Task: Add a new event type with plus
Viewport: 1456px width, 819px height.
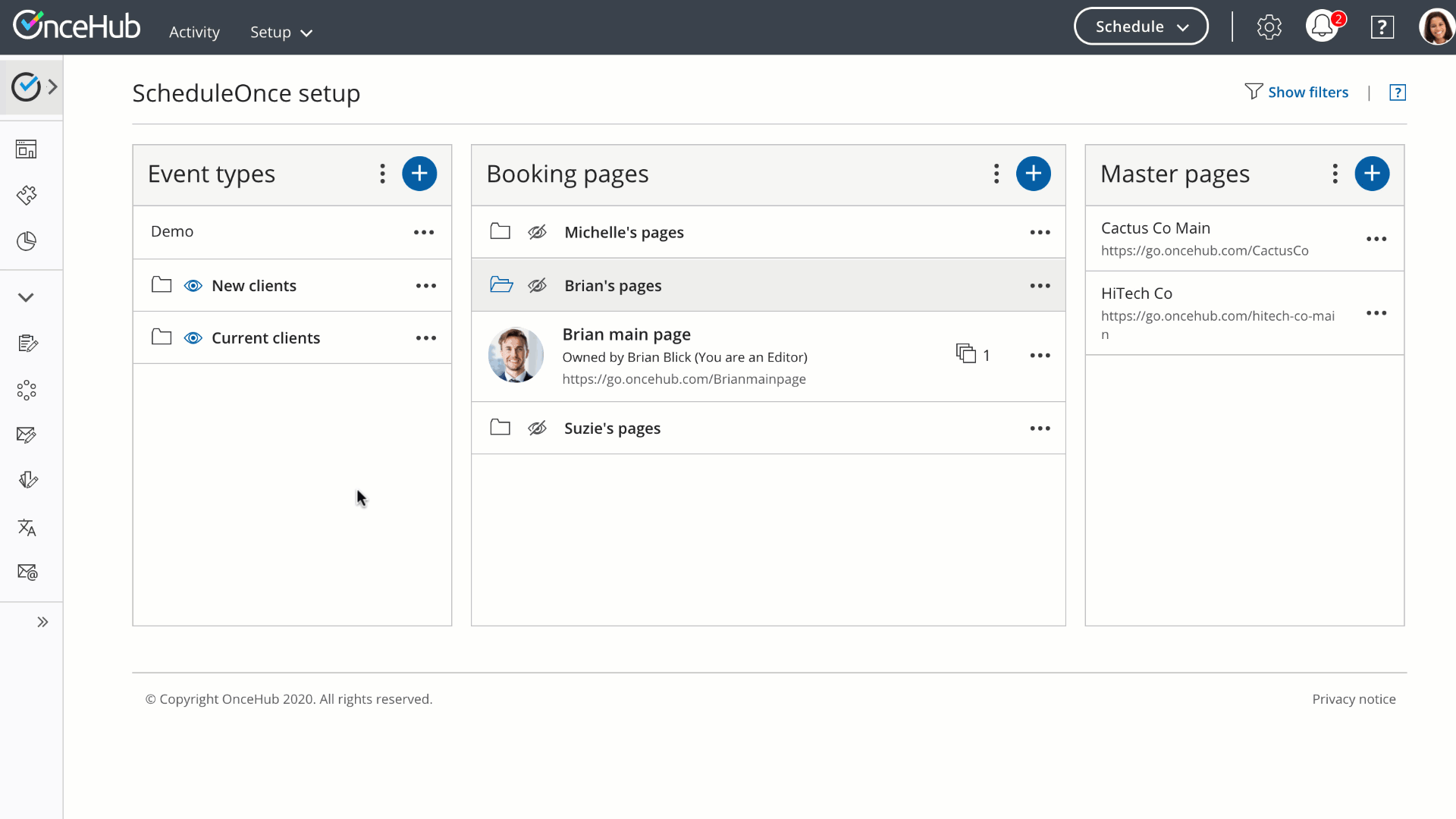Action: point(419,174)
